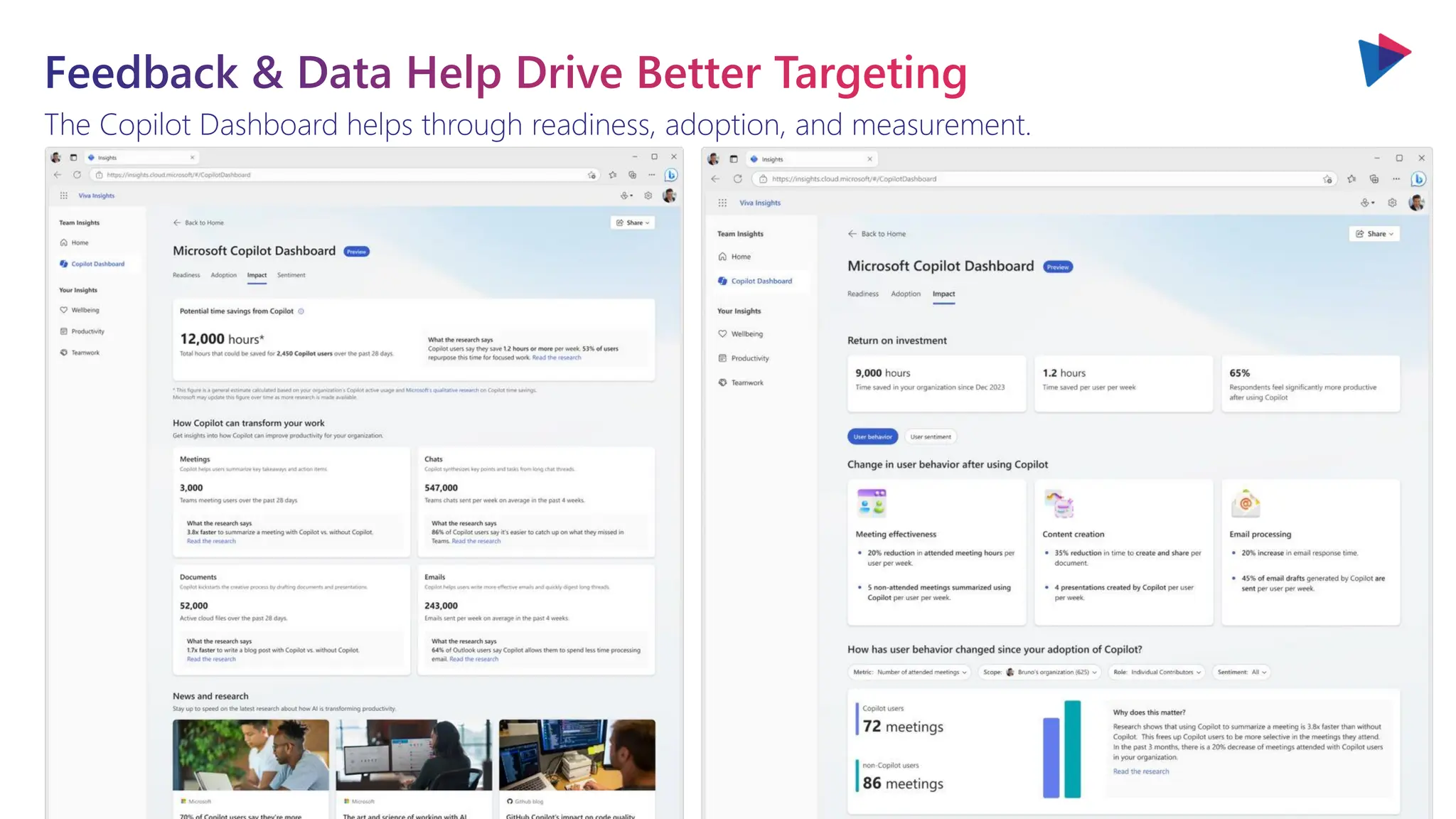Select Impact tab in right window
The image size is (1456, 819).
943,294
